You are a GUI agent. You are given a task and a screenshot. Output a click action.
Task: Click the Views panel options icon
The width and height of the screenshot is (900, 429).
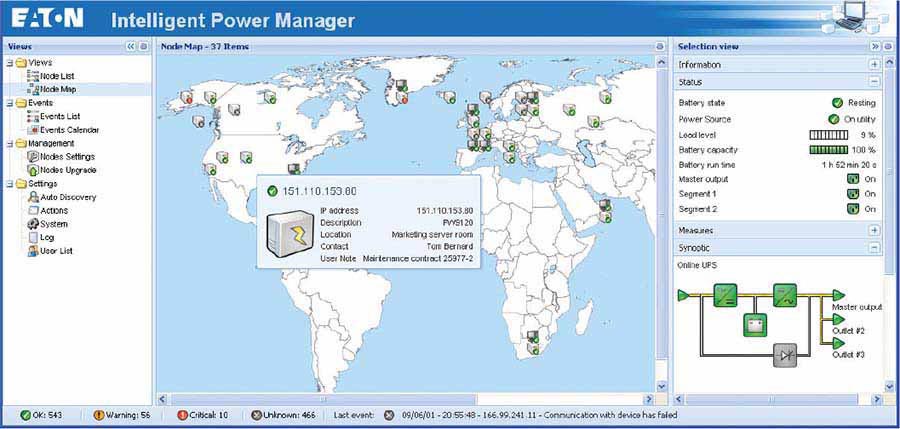coord(143,47)
